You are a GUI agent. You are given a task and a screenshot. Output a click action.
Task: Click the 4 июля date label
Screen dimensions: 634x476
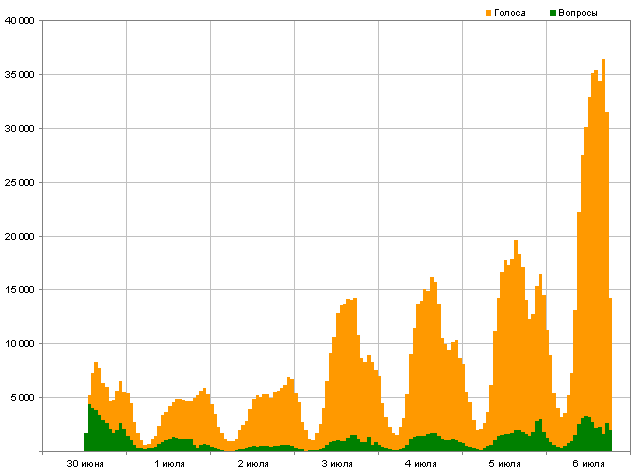421,465
